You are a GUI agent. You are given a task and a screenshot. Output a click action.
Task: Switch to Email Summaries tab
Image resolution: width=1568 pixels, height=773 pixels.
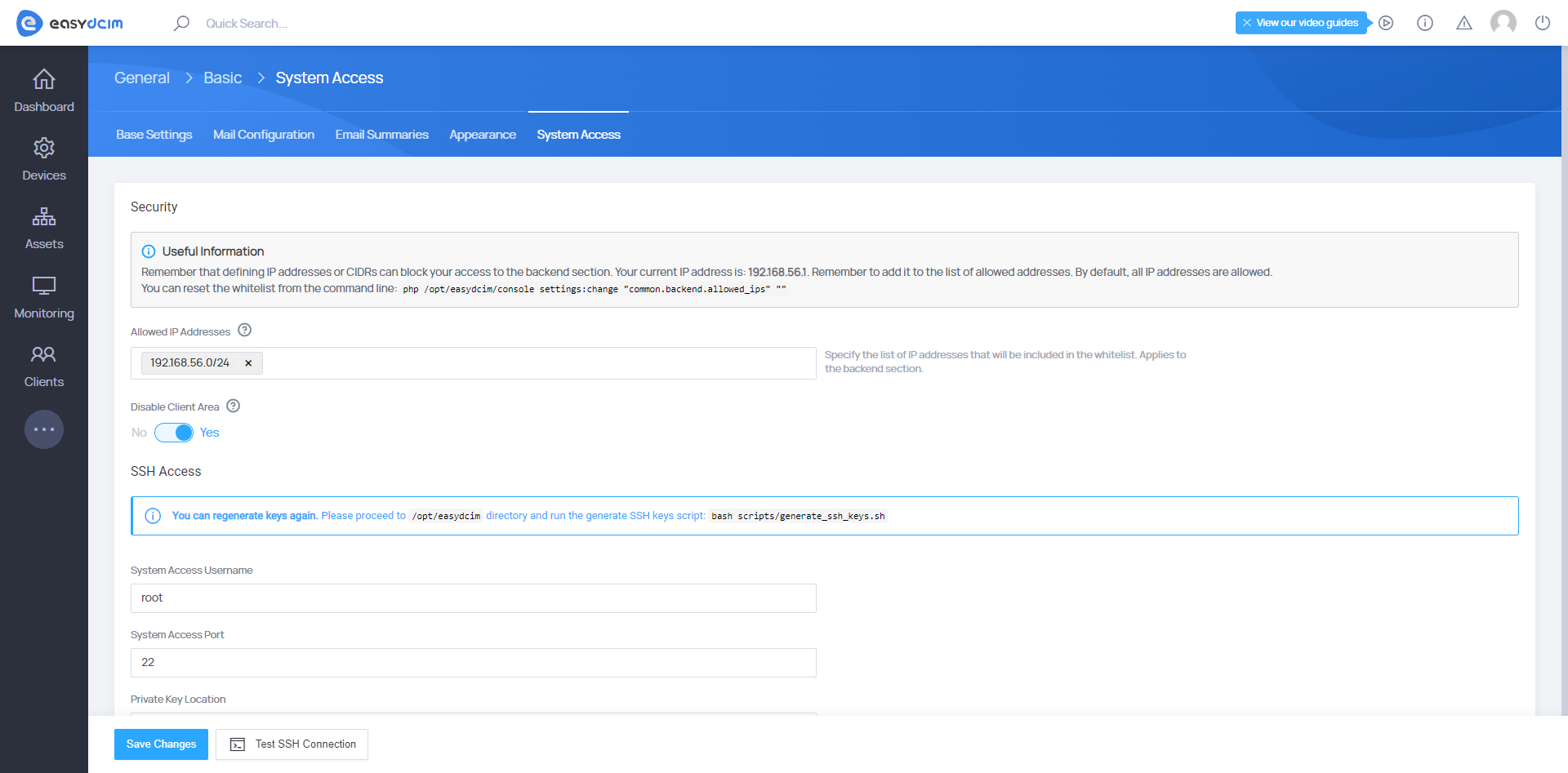click(x=381, y=135)
